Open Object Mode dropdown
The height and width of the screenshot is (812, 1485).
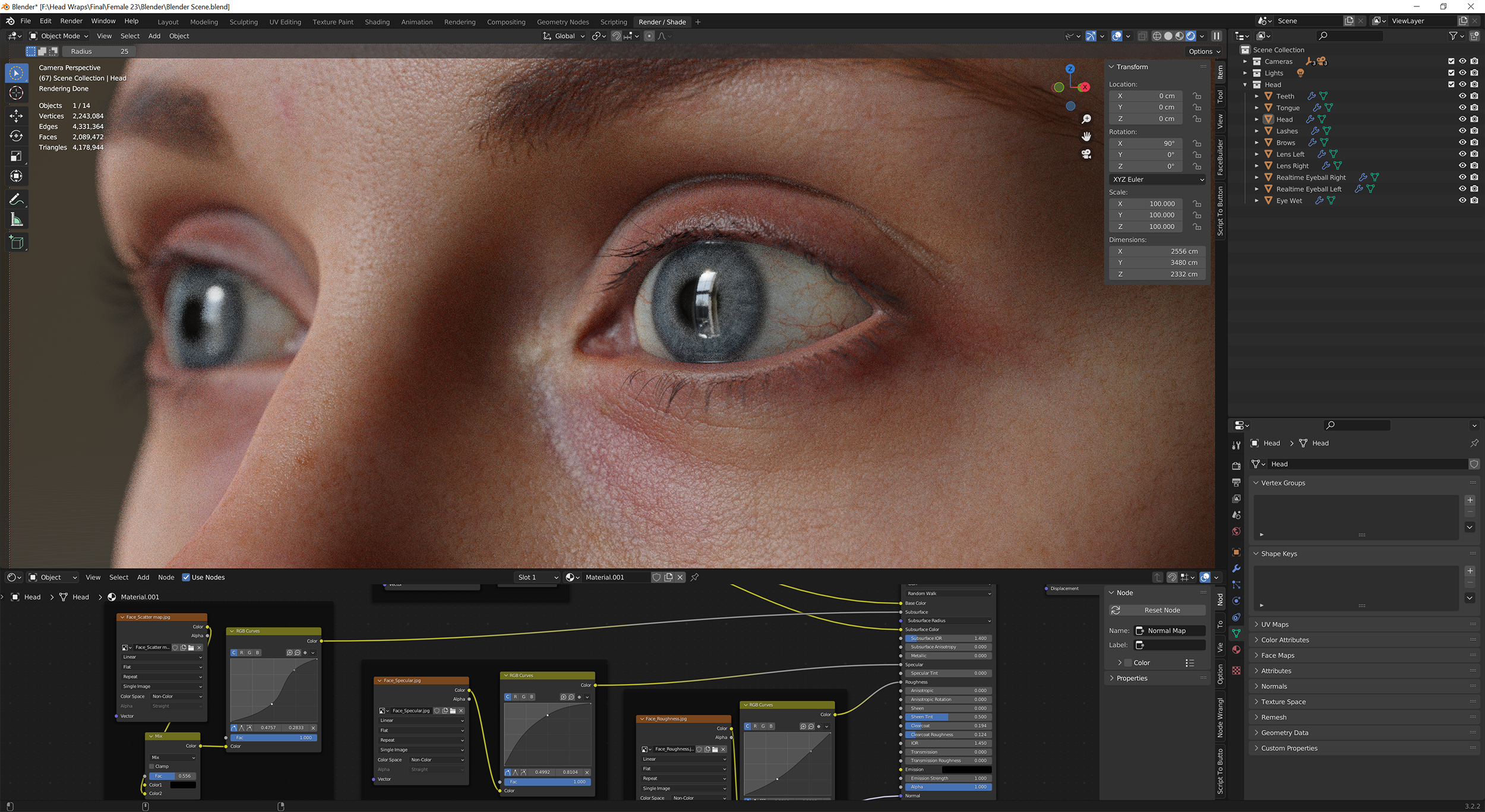(59, 36)
